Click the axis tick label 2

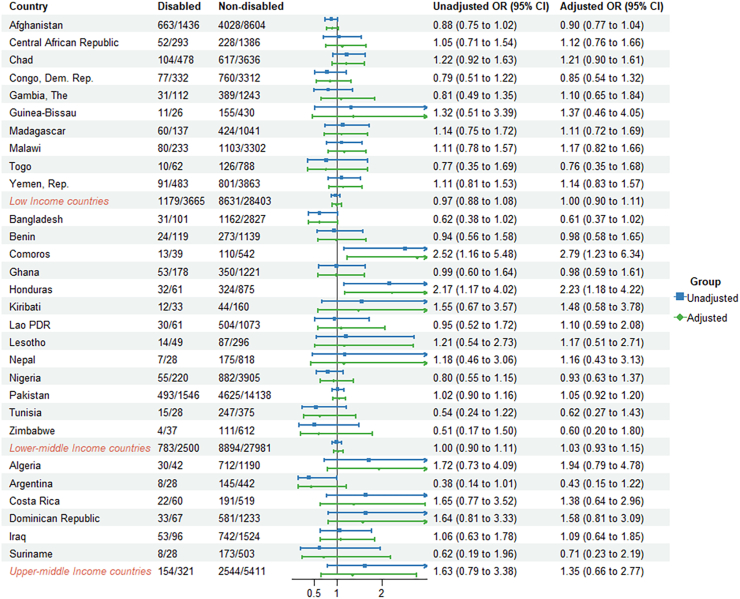(x=381, y=593)
